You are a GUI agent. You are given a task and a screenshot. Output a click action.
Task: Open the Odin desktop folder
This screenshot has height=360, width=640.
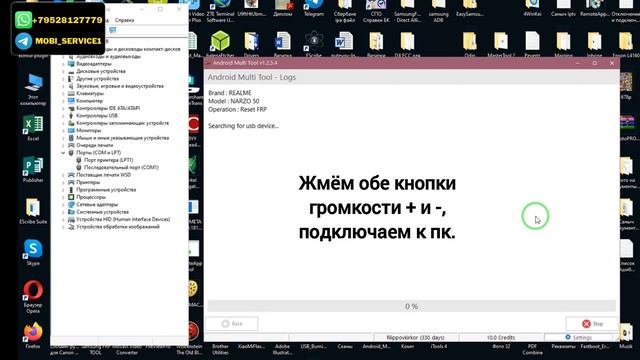point(469,43)
